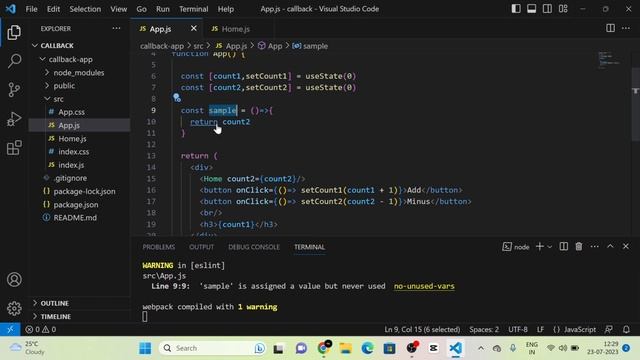Open the Run and Debug view

(14, 119)
